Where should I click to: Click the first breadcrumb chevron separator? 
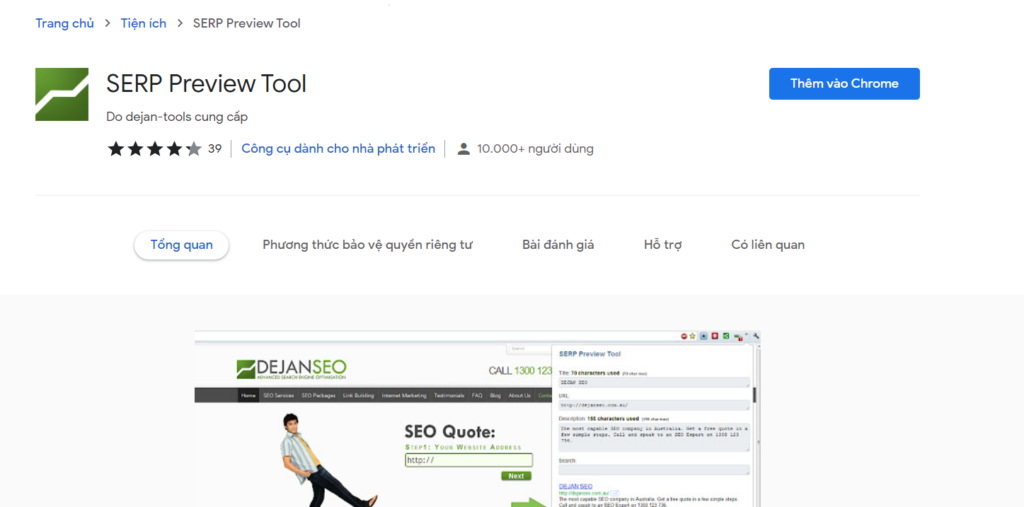[x=107, y=24]
